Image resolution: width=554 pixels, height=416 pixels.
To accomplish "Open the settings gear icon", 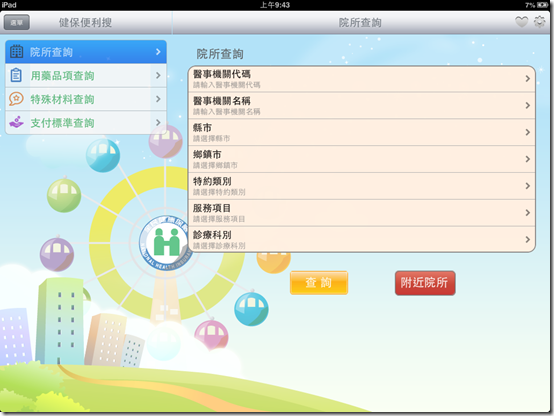I will click(x=539, y=22).
